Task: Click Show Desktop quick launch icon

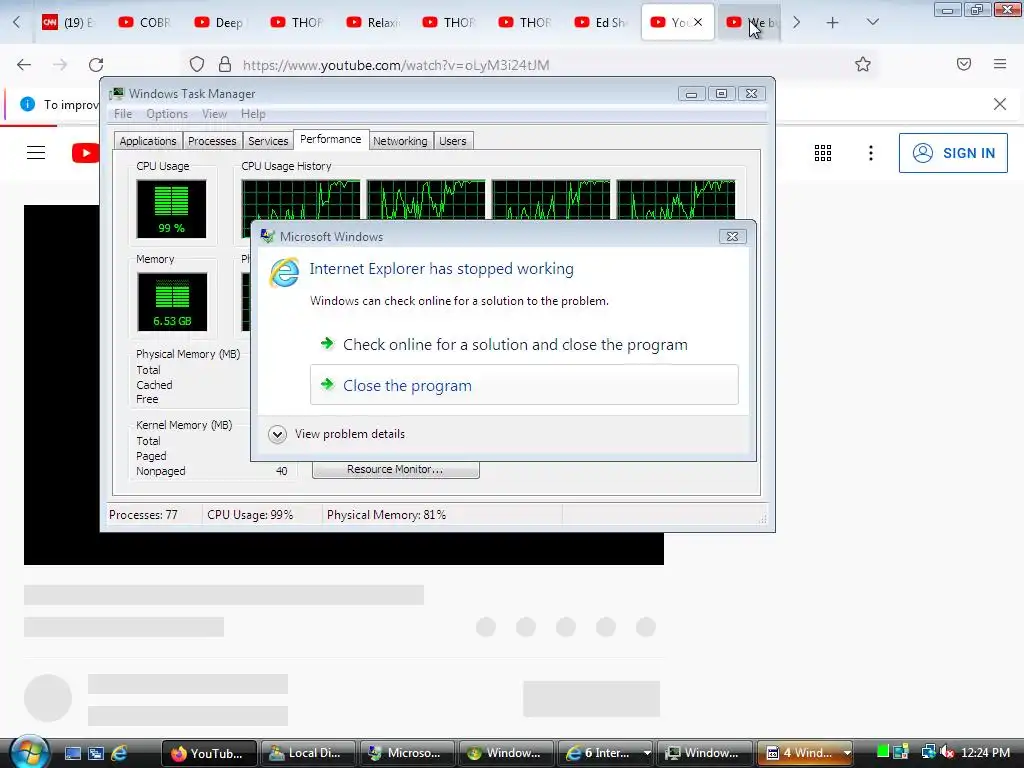Action: (x=72, y=753)
